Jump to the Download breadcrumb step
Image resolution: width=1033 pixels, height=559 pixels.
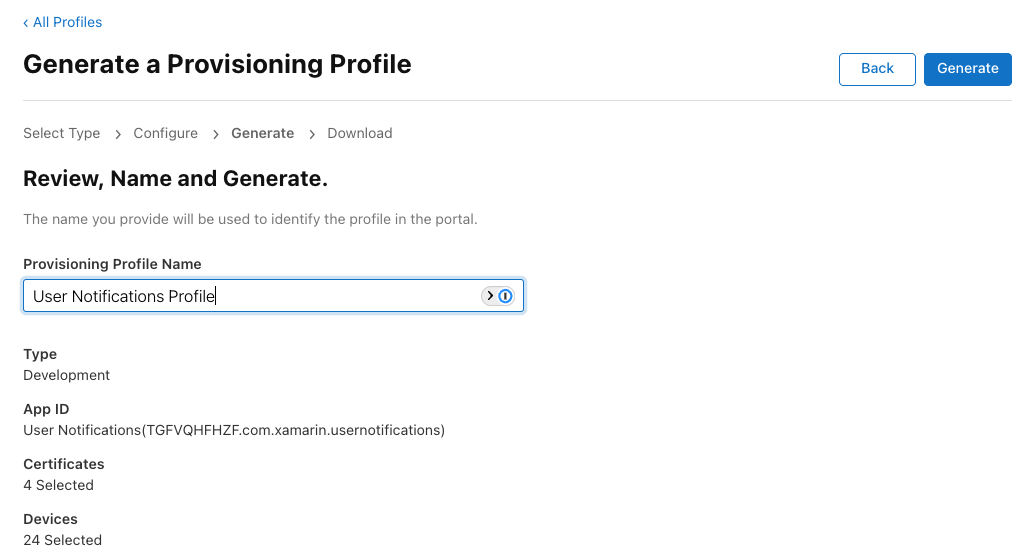point(360,133)
